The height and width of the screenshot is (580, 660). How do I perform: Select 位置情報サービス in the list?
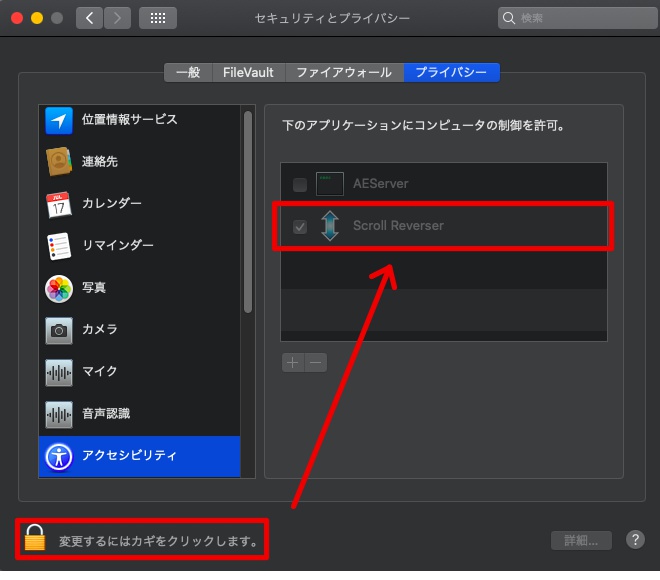pyautogui.click(x=139, y=120)
